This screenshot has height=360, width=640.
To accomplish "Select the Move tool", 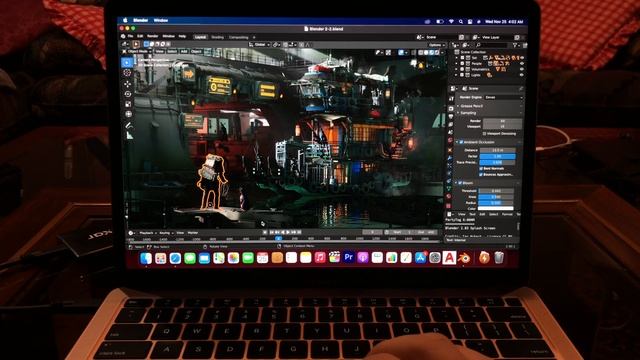I will pos(128,84).
